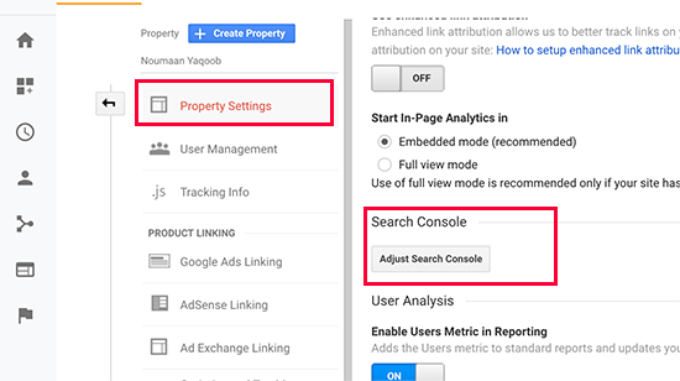The height and width of the screenshot is (381, 680).
Task: Expand the Tracking Info section
Action: click(x=240, y=192)
